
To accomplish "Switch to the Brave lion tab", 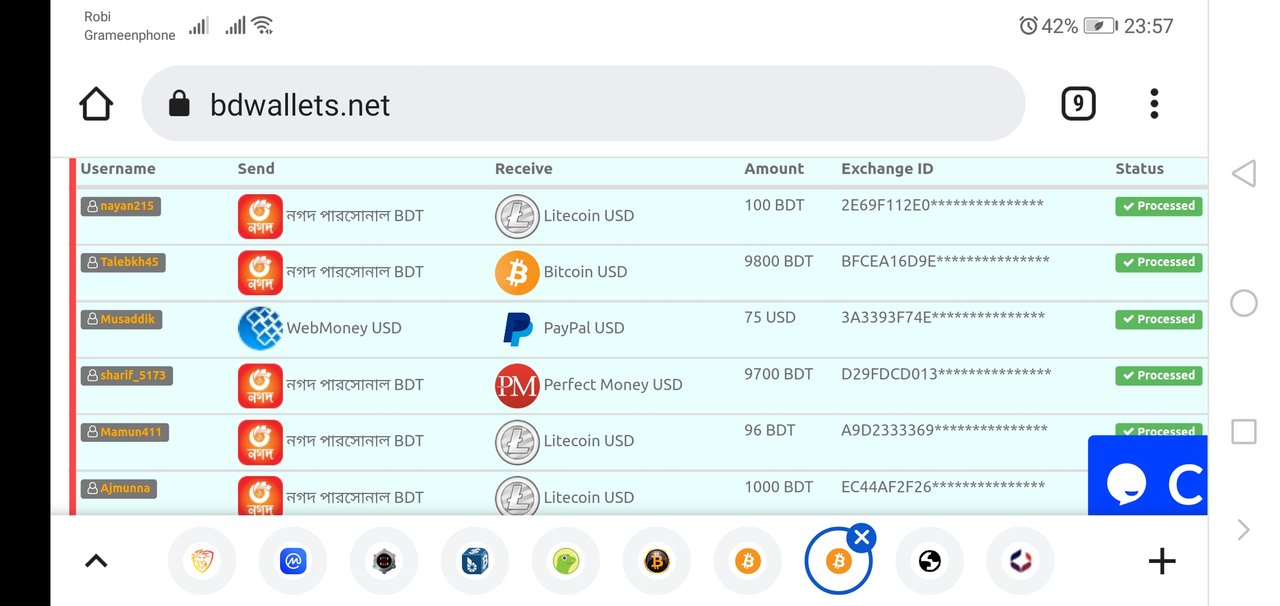I will (x=202, y=561).
